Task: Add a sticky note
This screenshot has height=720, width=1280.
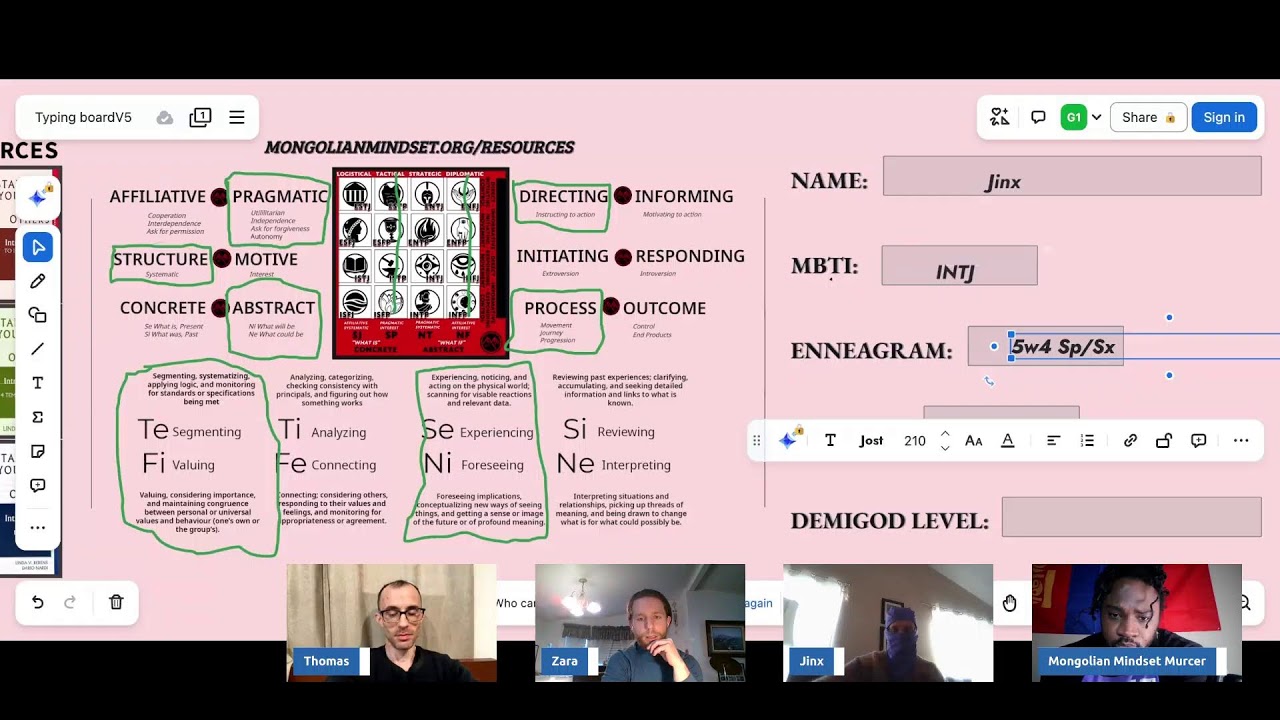Action: 38,451
